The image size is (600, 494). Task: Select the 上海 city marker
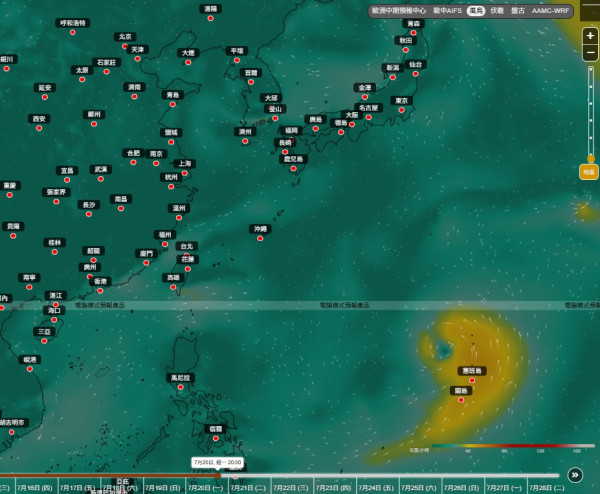coord(184,173)
